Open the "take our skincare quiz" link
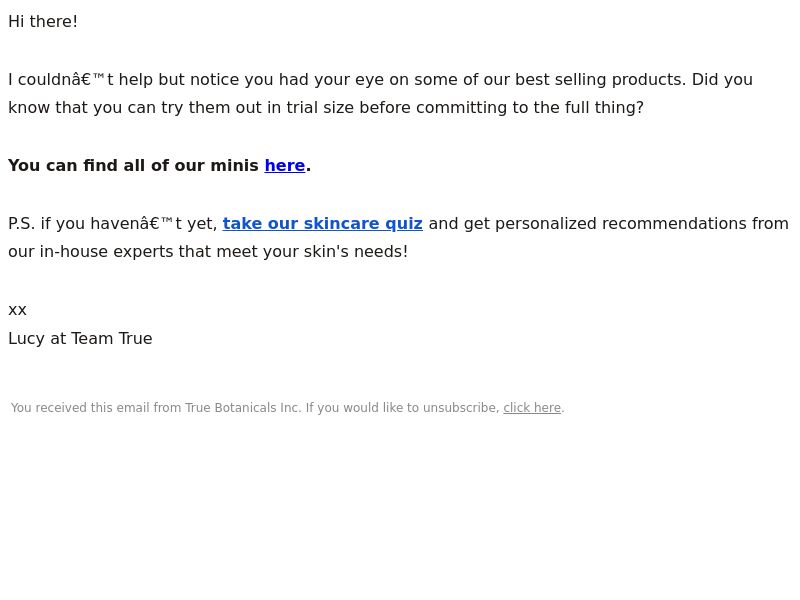800x600 pixels. click(x=322, y=223)
